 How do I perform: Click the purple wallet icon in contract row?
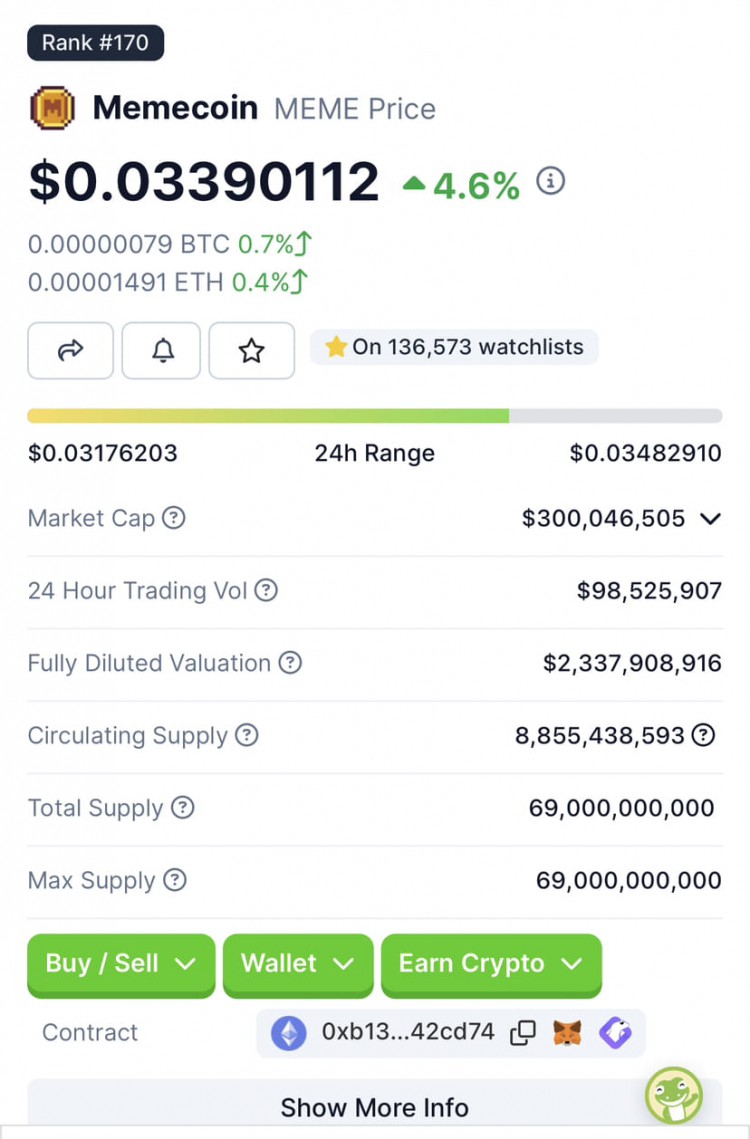point(615,1032)
